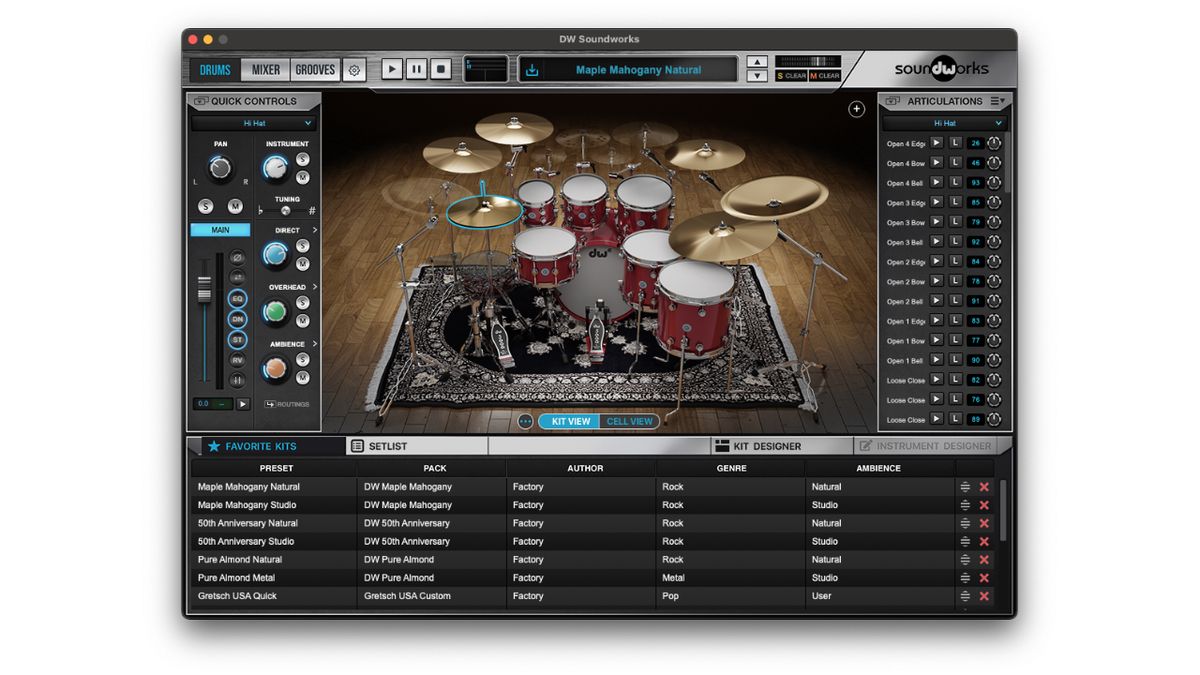Switch to the MIXER tab
Screen dimensions: 1200x675
click(265, 69)
